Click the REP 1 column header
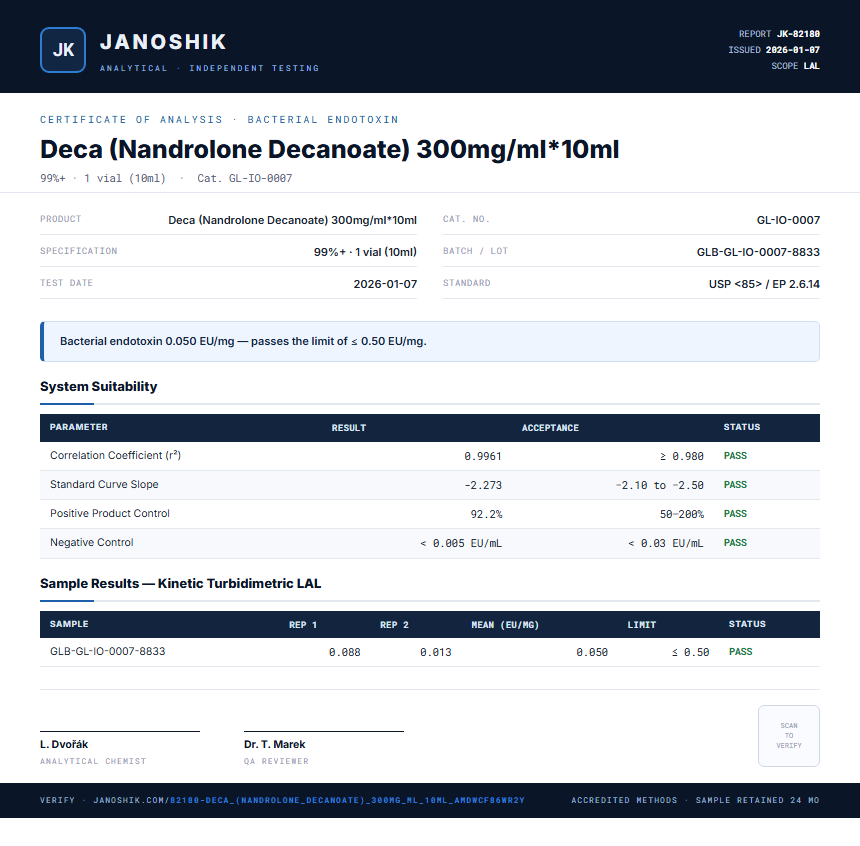860x846 pixels. (303, 625)
